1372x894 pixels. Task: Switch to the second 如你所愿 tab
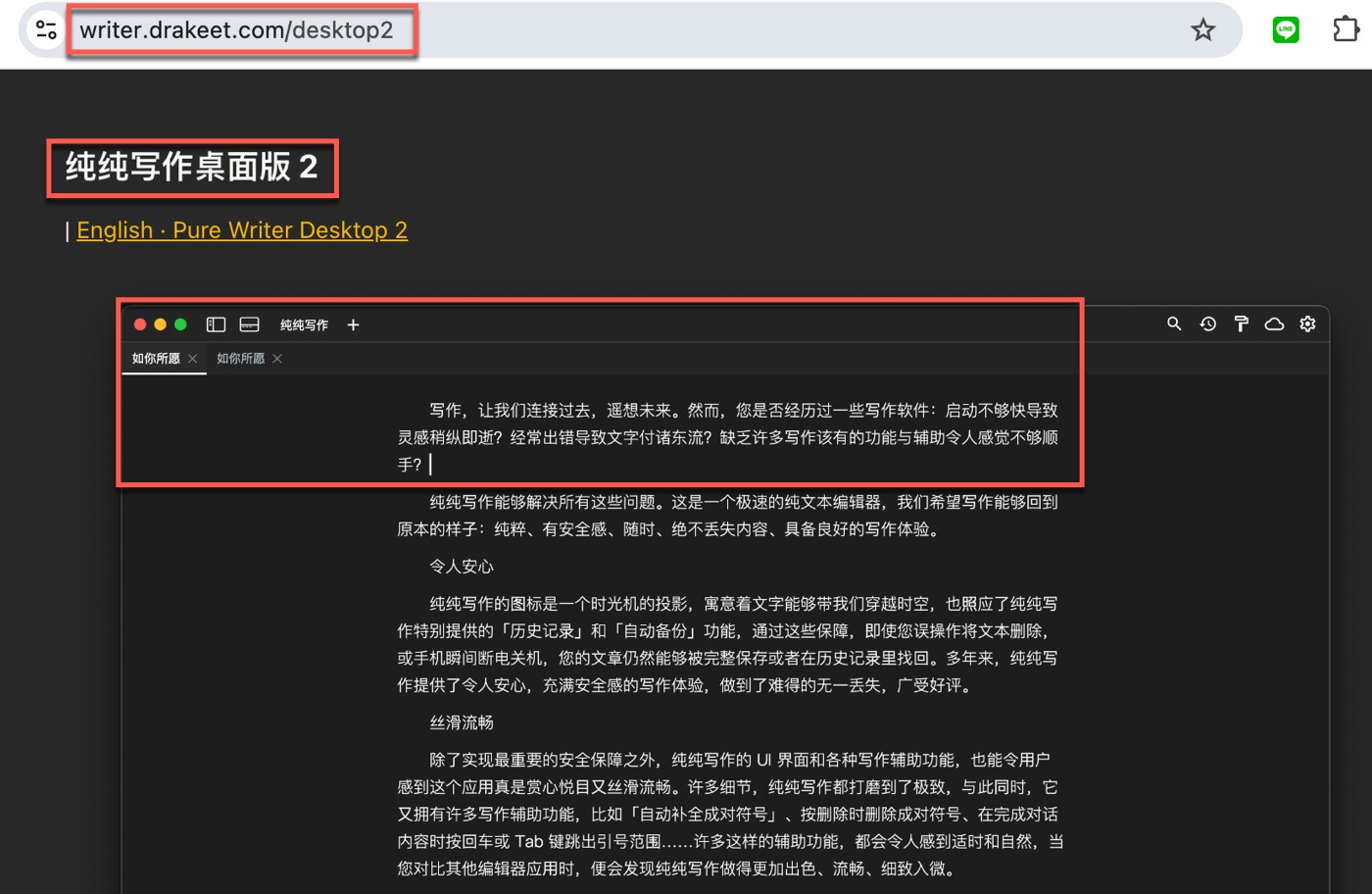(x=240, y=359)
